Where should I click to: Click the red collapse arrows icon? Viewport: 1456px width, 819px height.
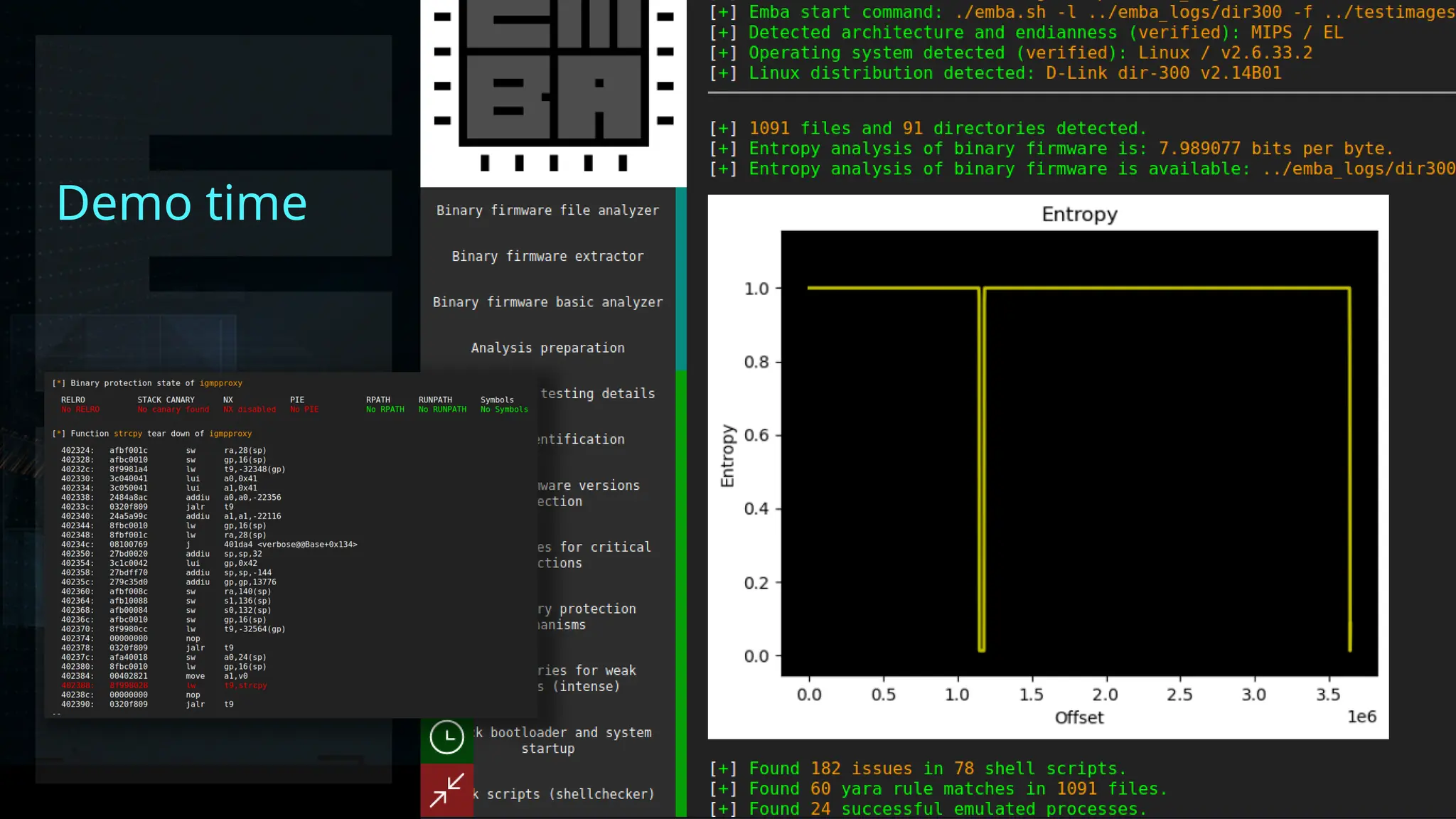tap(446, 790)
